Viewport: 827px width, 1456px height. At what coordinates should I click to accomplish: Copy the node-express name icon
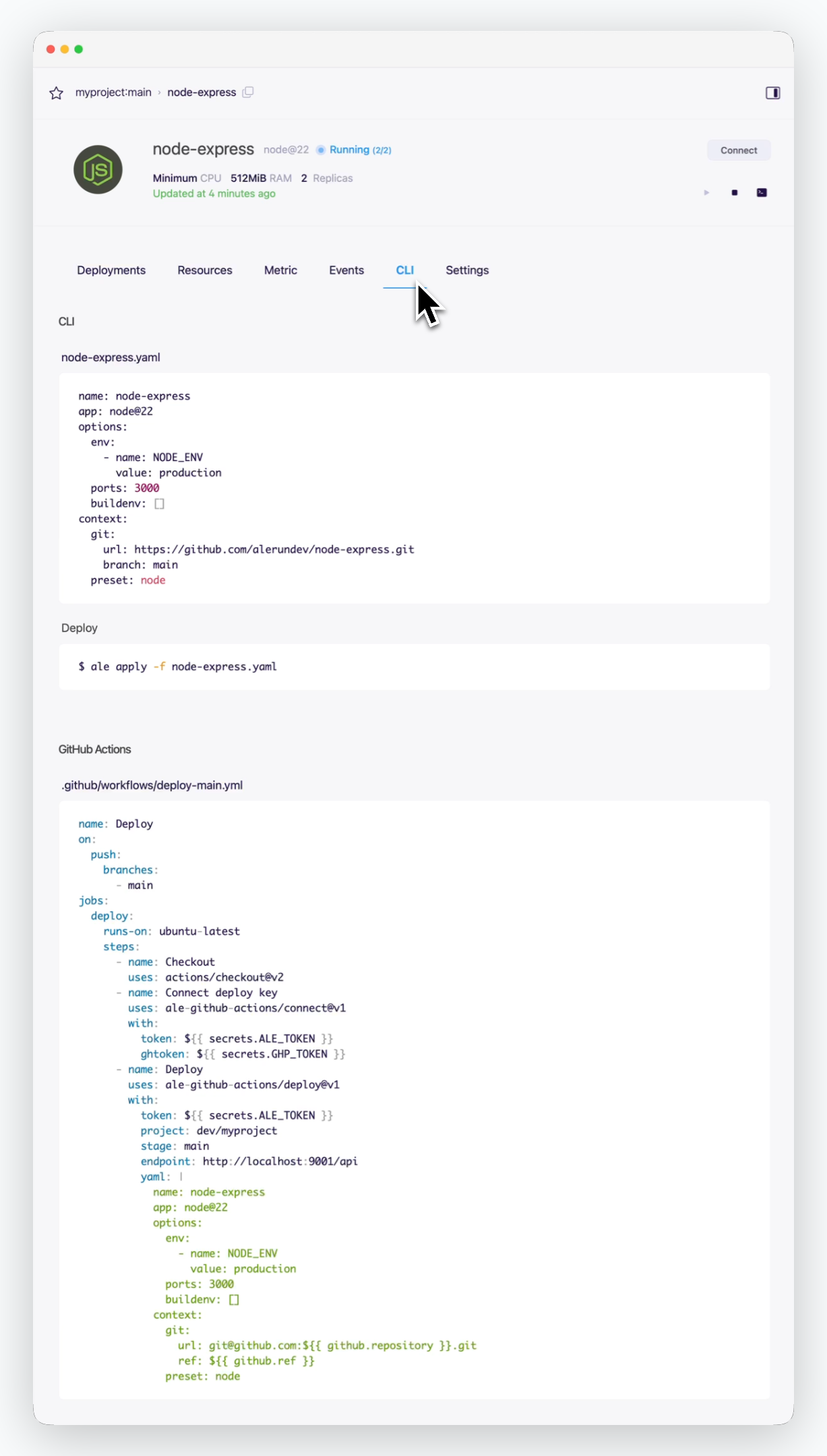248,92
